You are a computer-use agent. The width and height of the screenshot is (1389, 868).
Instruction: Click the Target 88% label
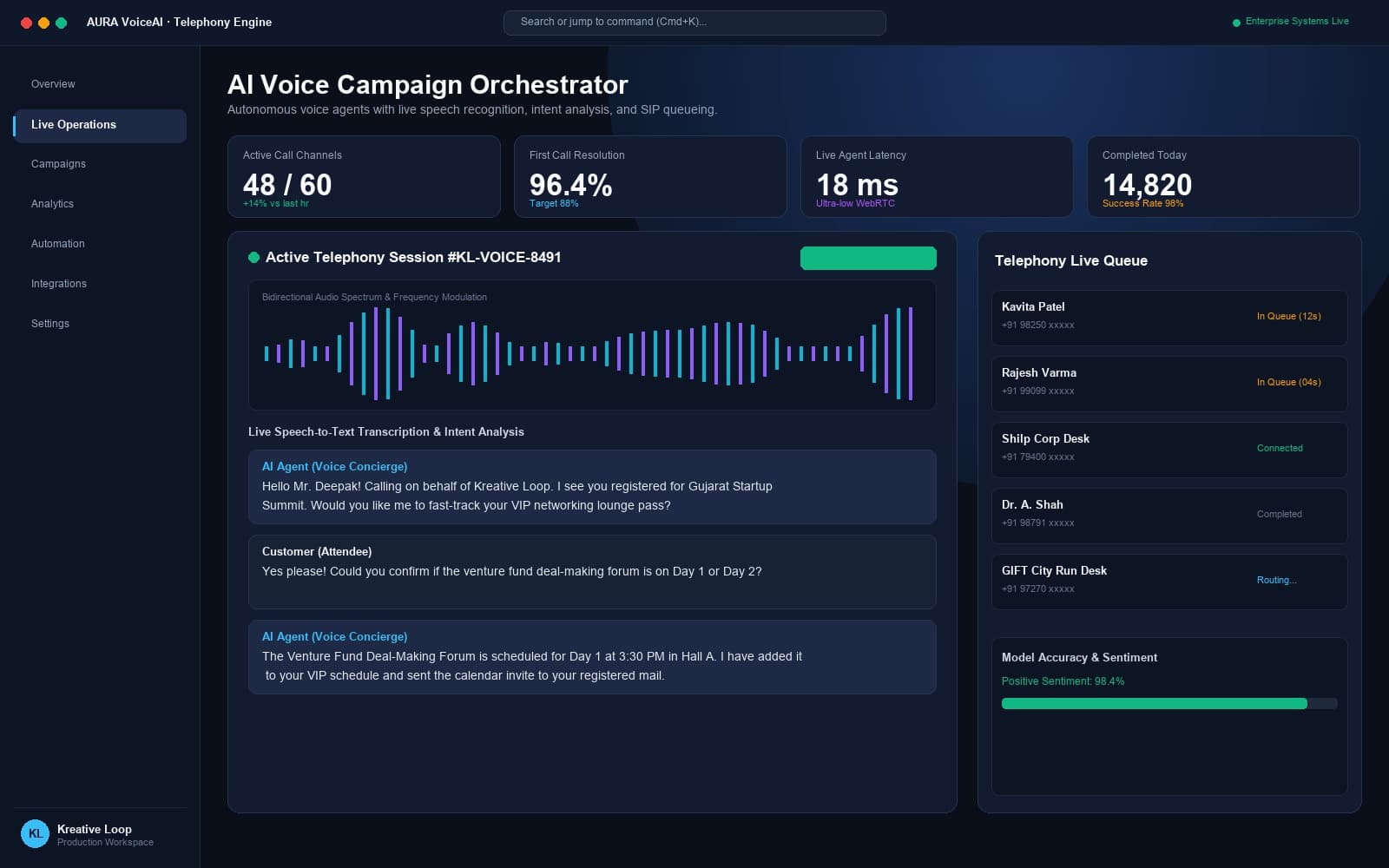click(x=554, y=204)
